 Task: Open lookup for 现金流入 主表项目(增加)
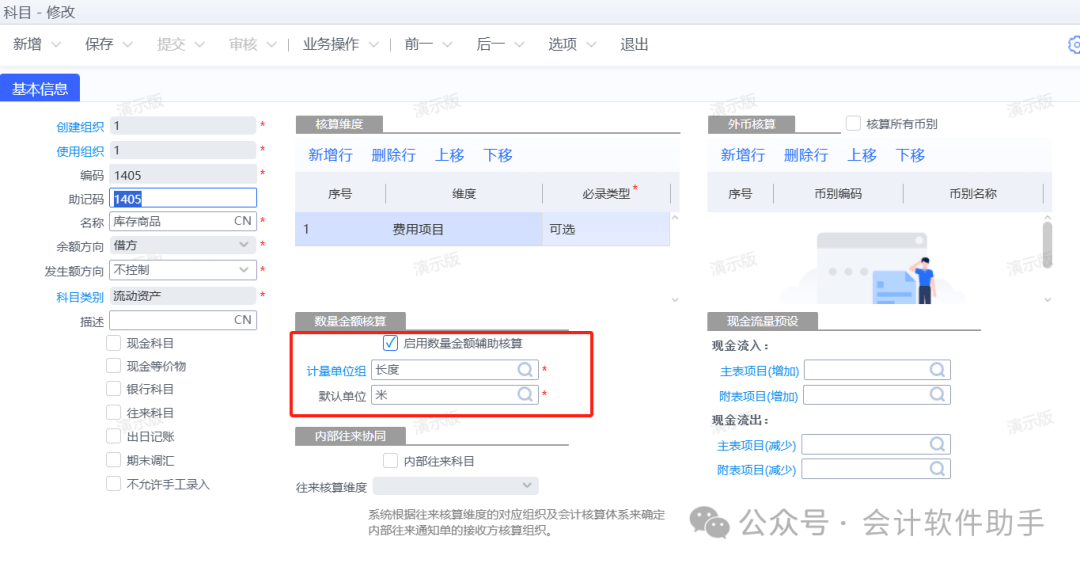point(937,370)
